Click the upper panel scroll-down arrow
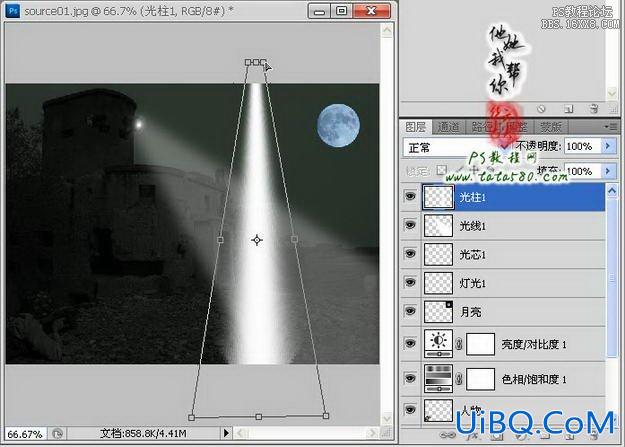Screen dimensions: 625x447 coord(612,93)
